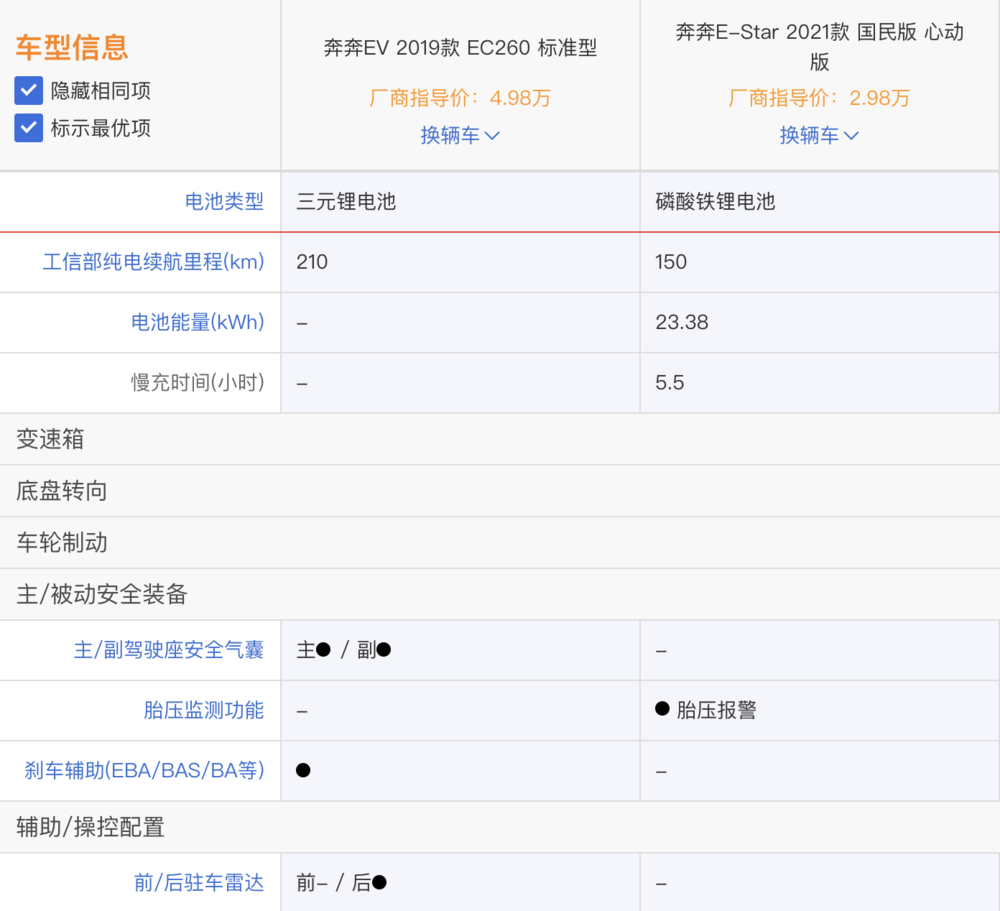Expand the 底盘转向 section header
The height and width of the screenshot is (911, 1000).
(x=500, y=491)
